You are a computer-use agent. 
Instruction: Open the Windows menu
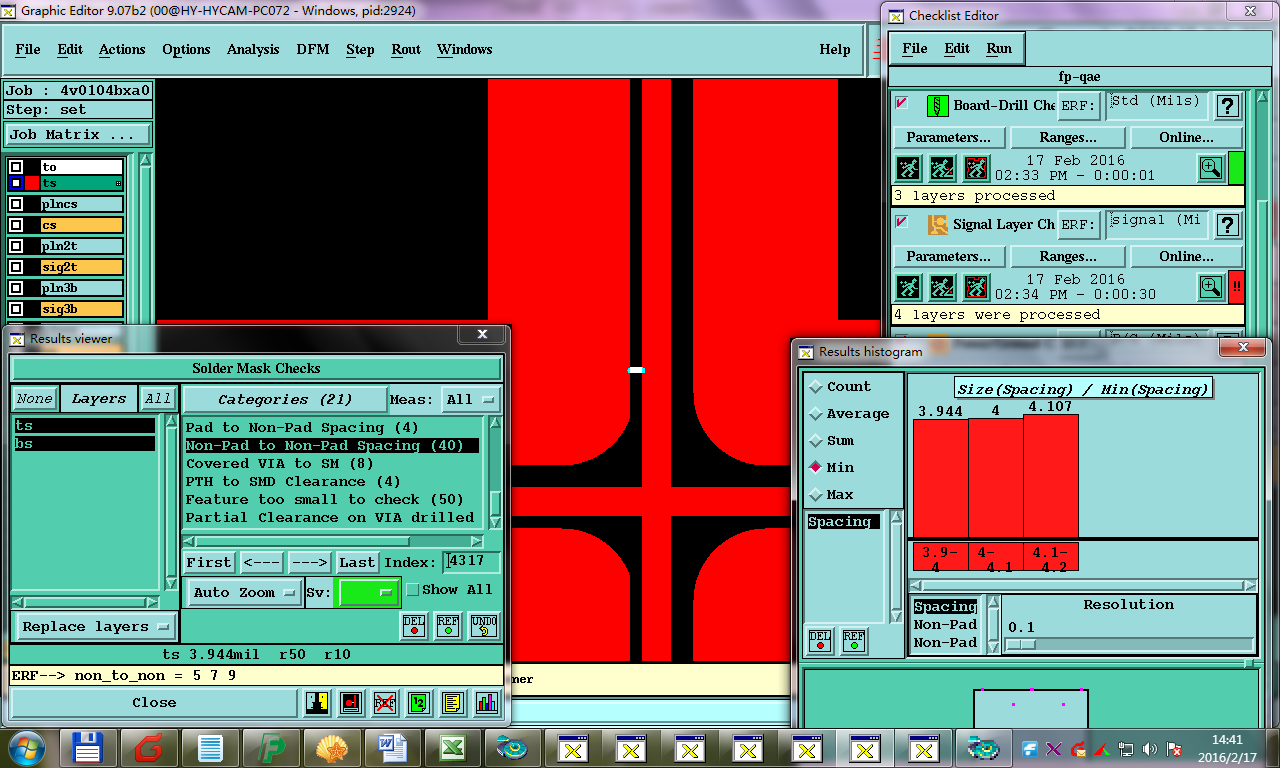(x=464, y=49)
